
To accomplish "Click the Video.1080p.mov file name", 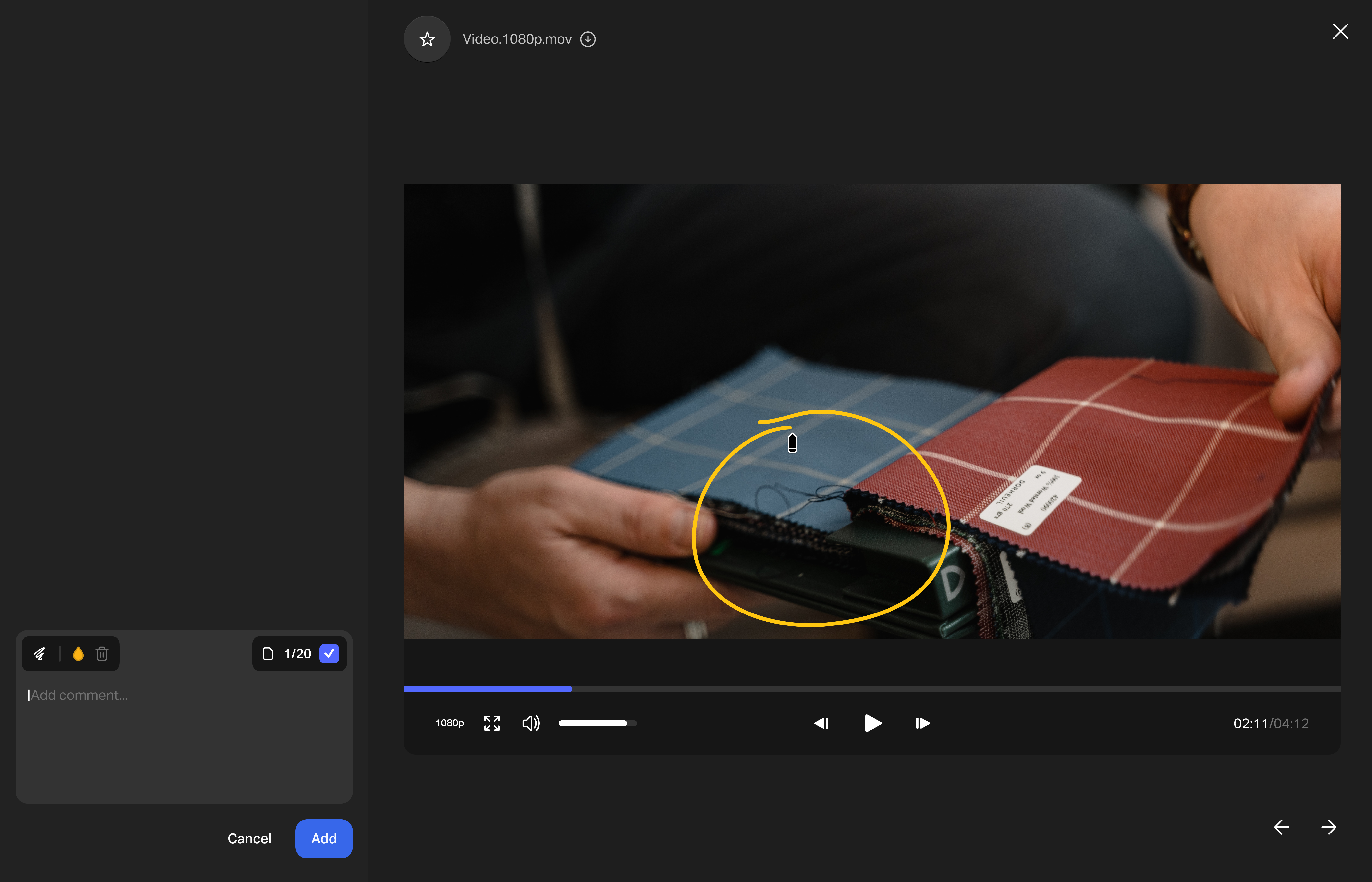I will [517, 39].
